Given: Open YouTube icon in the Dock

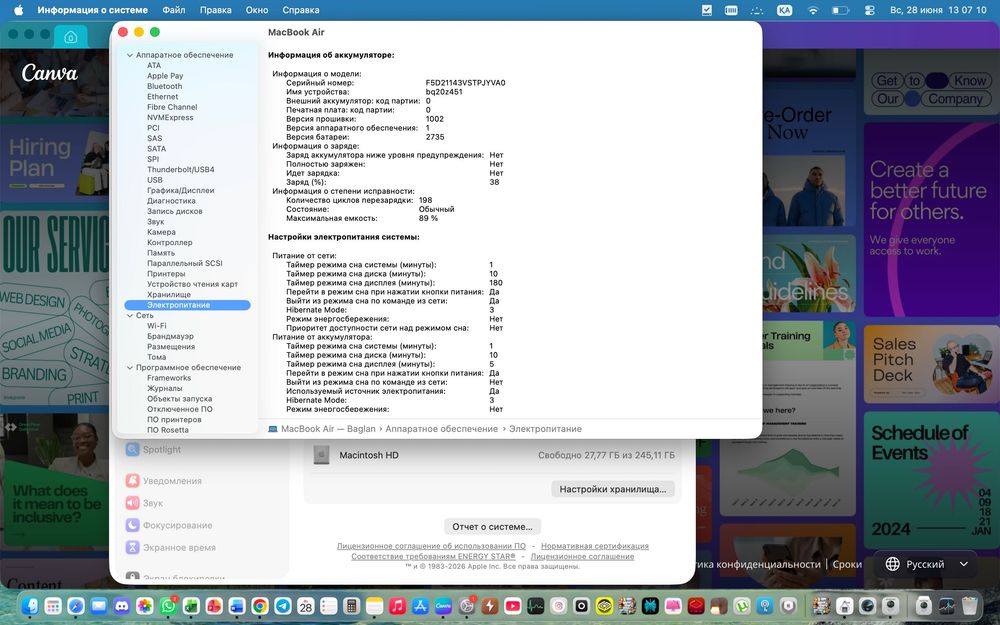Looking at the screenshot, I should pyautogui.click(x=513, y=605).
